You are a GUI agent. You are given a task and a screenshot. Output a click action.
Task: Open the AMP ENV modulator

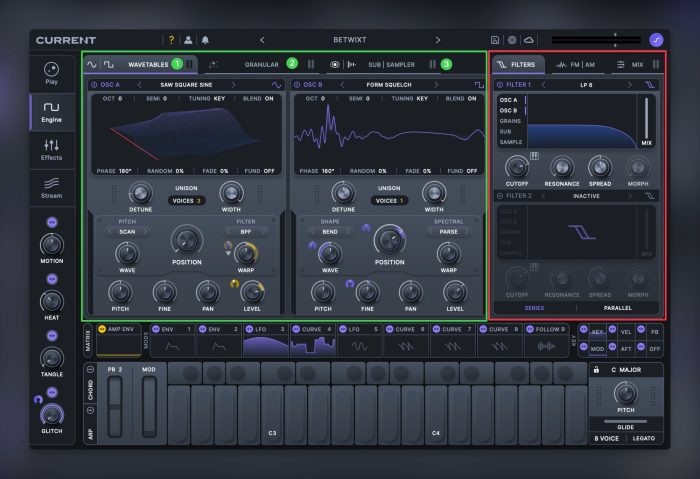tap(119, 340)
